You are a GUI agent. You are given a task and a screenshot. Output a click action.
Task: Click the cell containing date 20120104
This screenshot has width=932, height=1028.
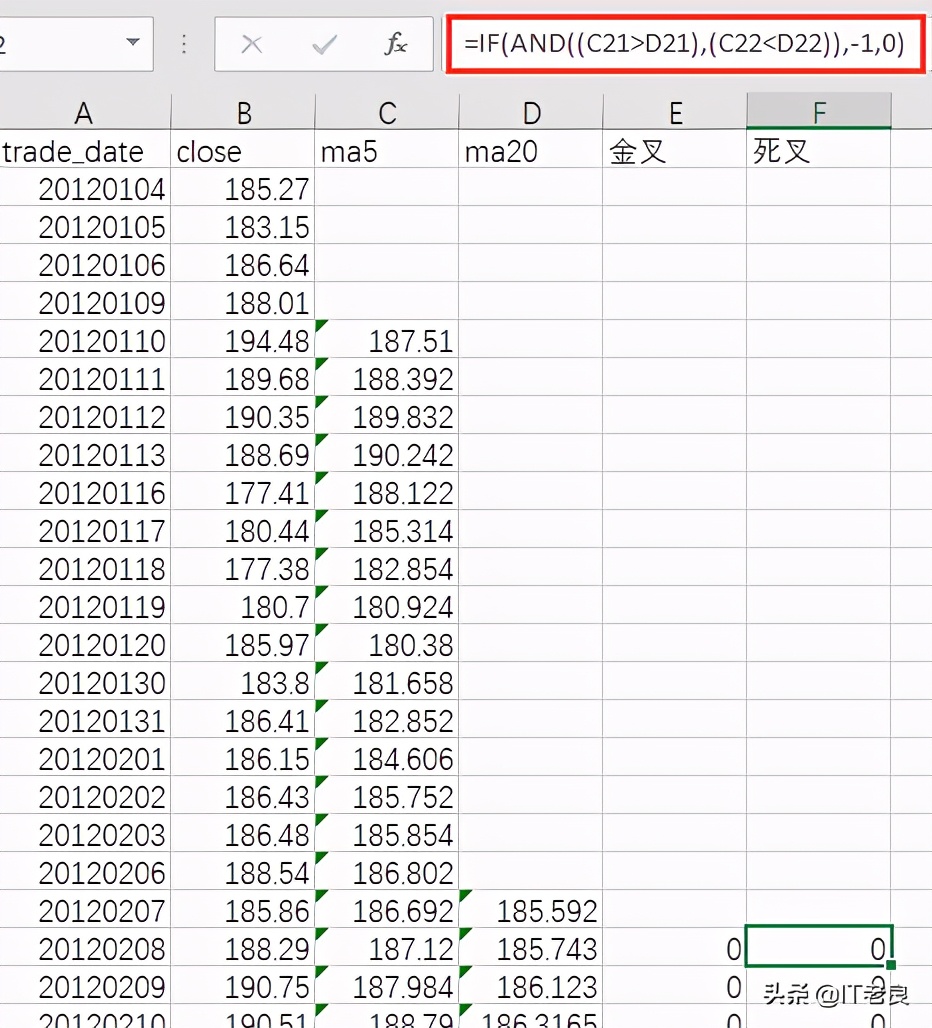(84, 189)
